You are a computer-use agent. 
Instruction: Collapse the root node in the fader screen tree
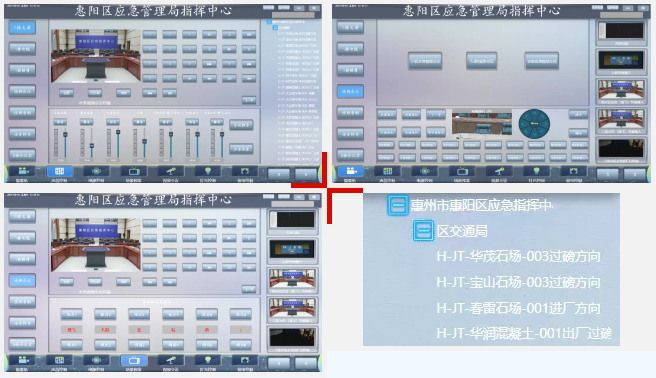click(269, 21)
